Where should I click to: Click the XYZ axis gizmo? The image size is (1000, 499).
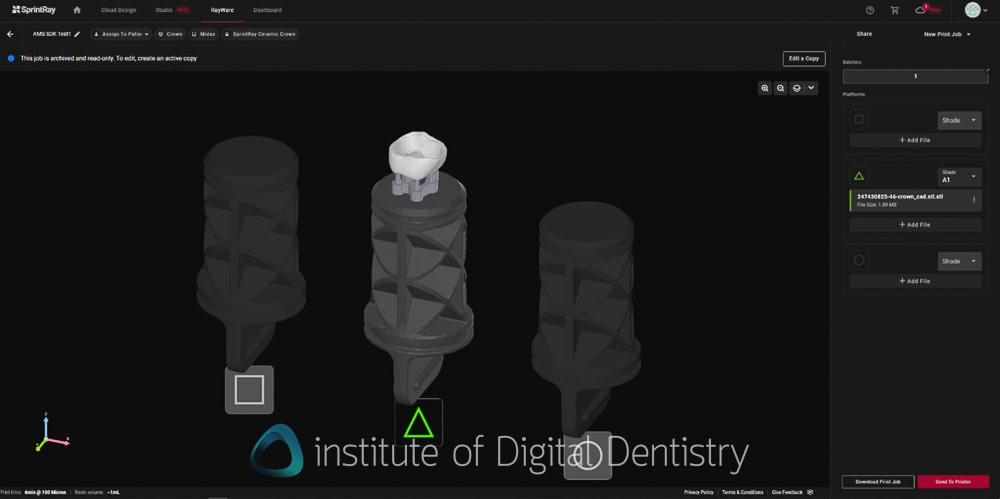51,434
